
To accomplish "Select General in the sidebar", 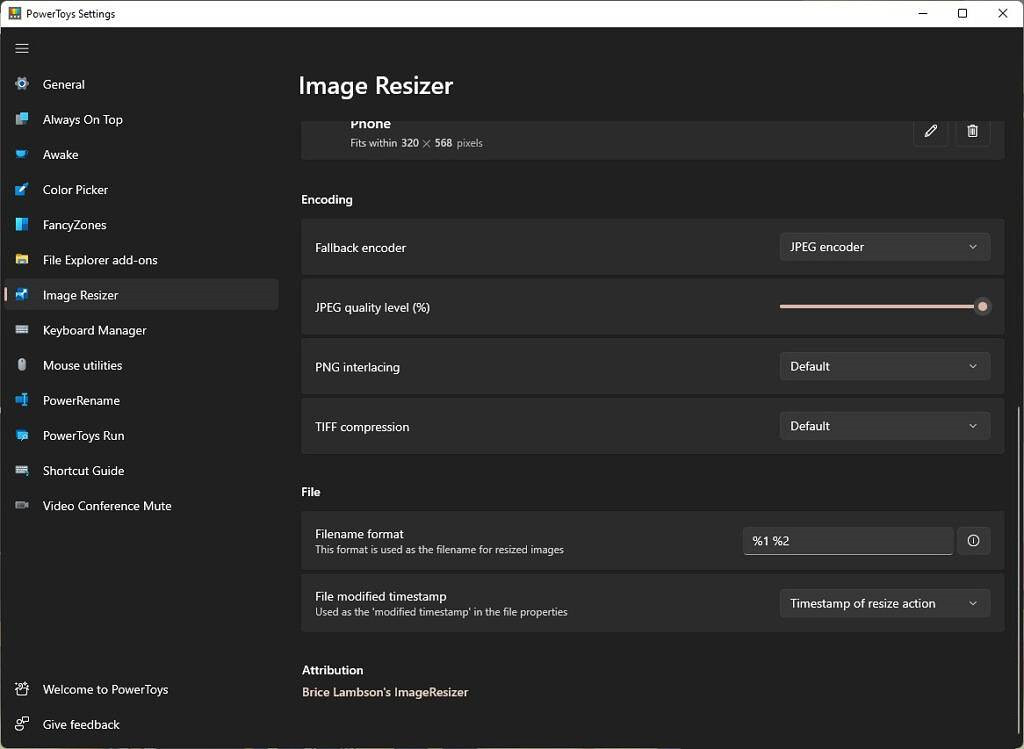I will [63, 85].
